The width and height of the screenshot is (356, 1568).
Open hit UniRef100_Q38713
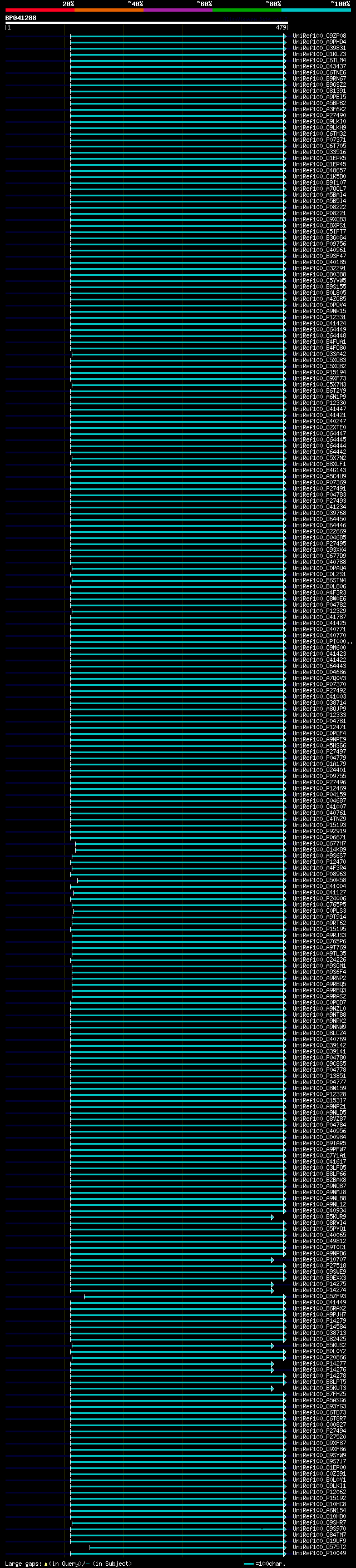319,1333
